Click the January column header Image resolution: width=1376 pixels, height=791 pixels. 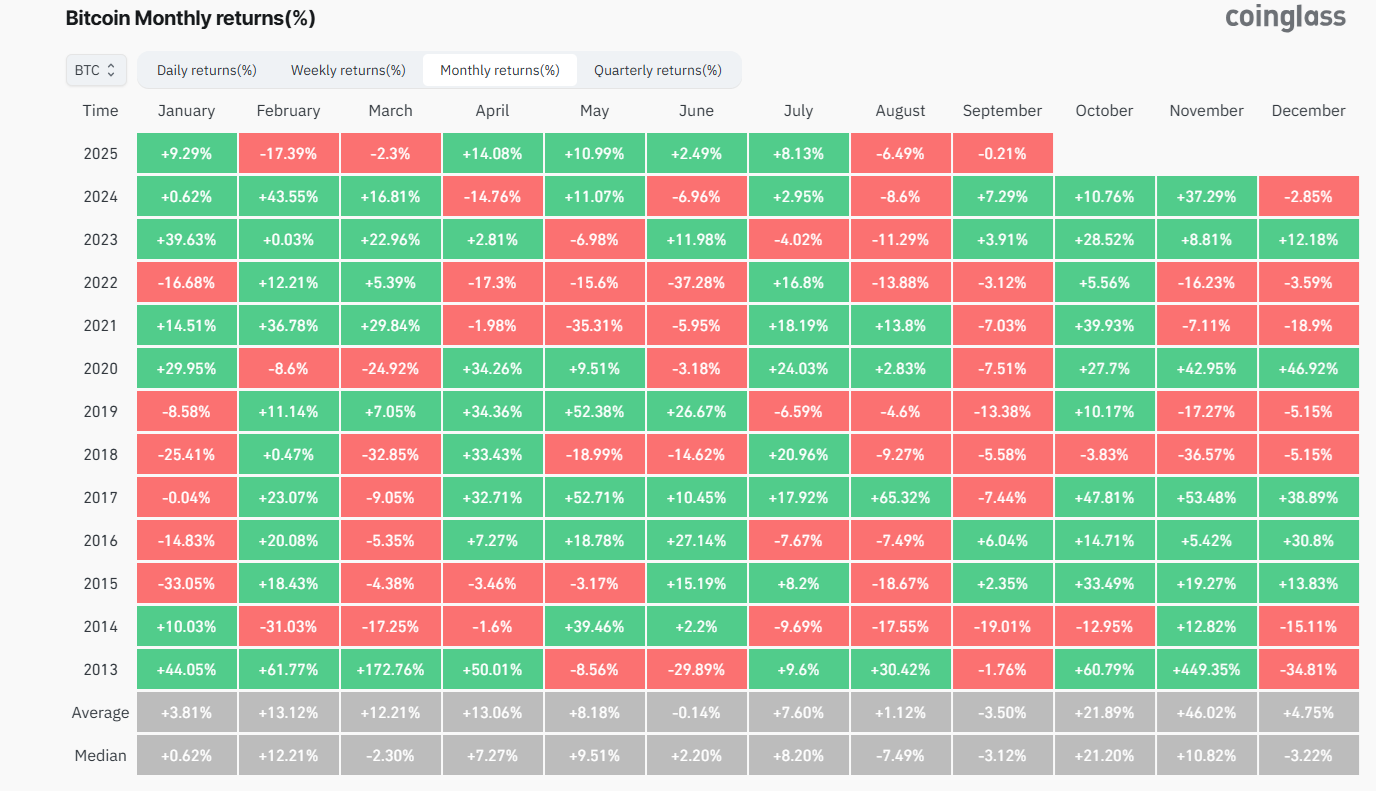click(x=186, y=110)
